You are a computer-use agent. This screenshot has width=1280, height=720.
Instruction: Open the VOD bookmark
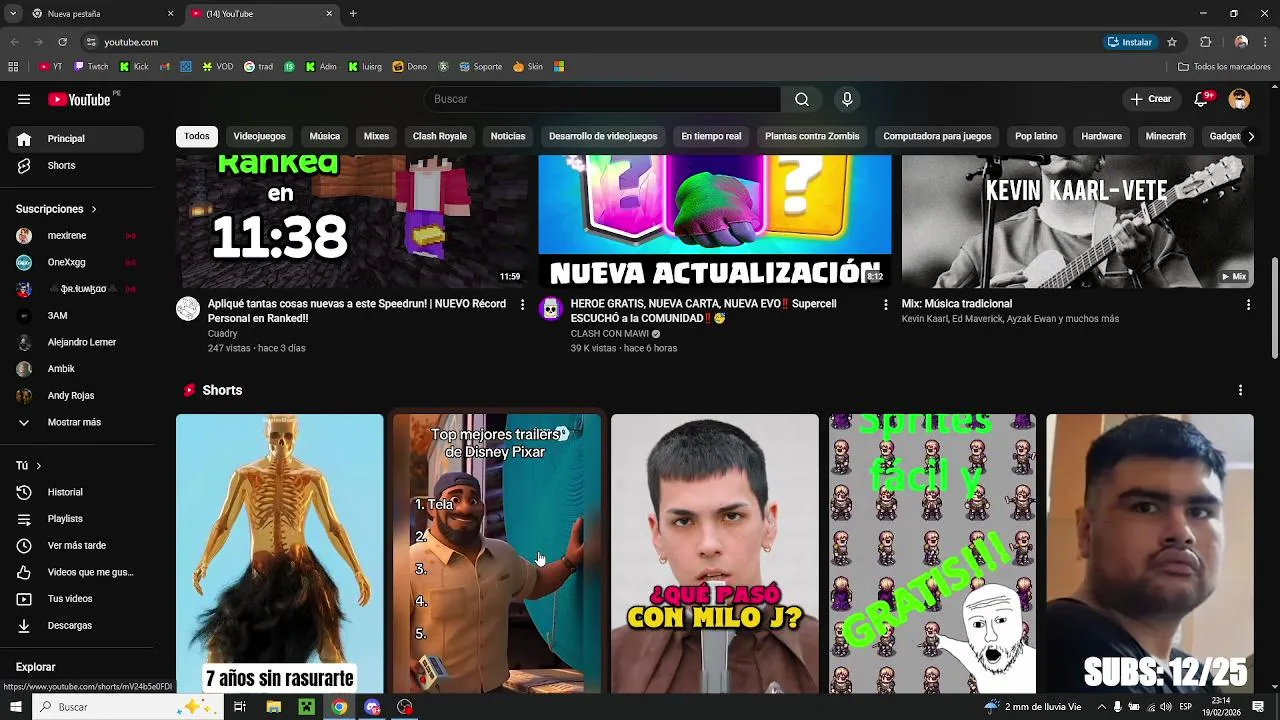(217, 67)
